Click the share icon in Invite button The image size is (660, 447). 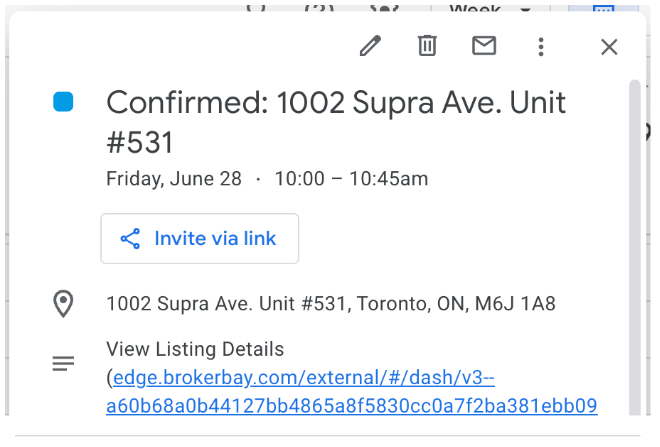130,239
